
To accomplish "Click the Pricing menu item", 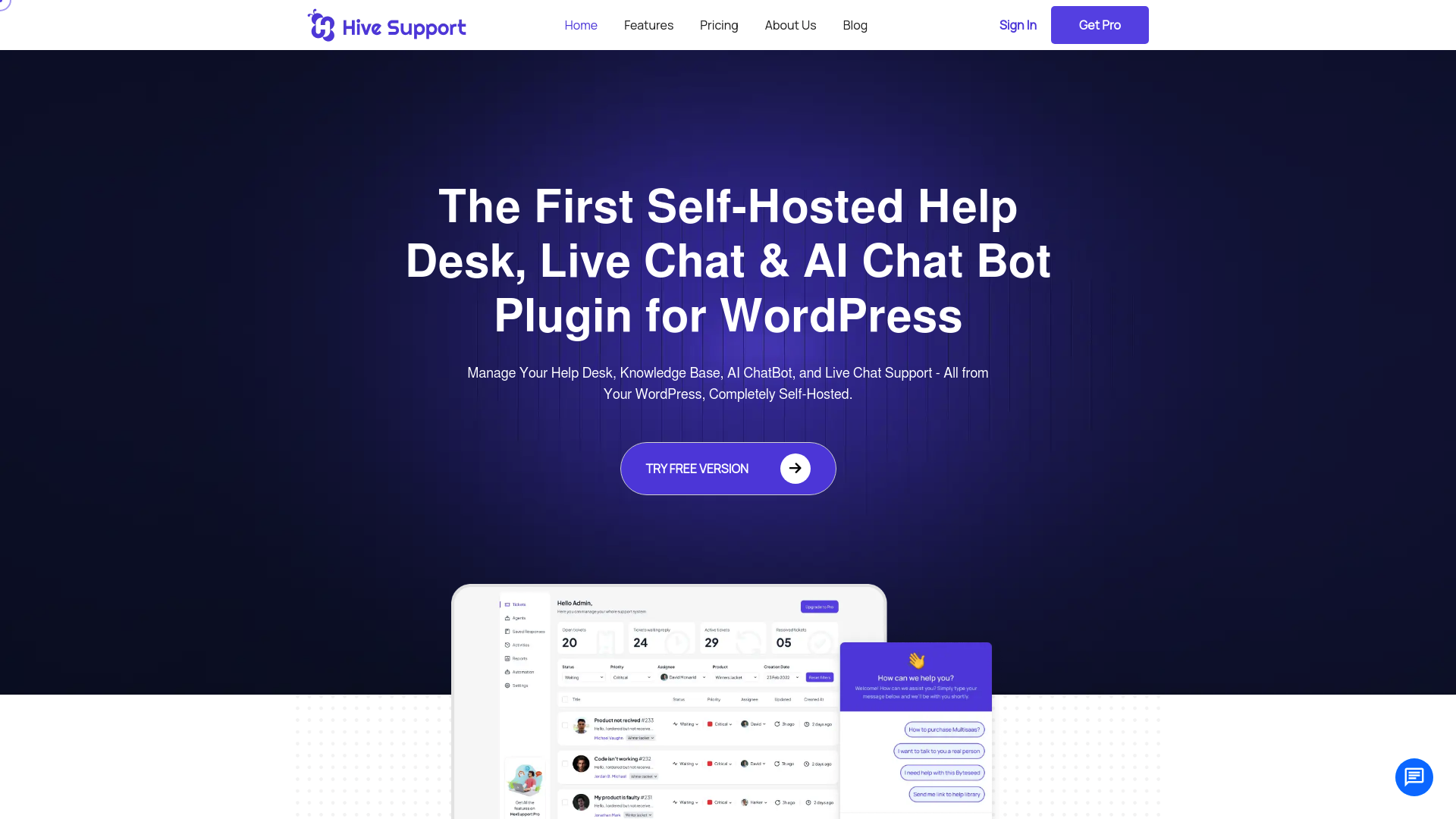I will pos(719,25).
